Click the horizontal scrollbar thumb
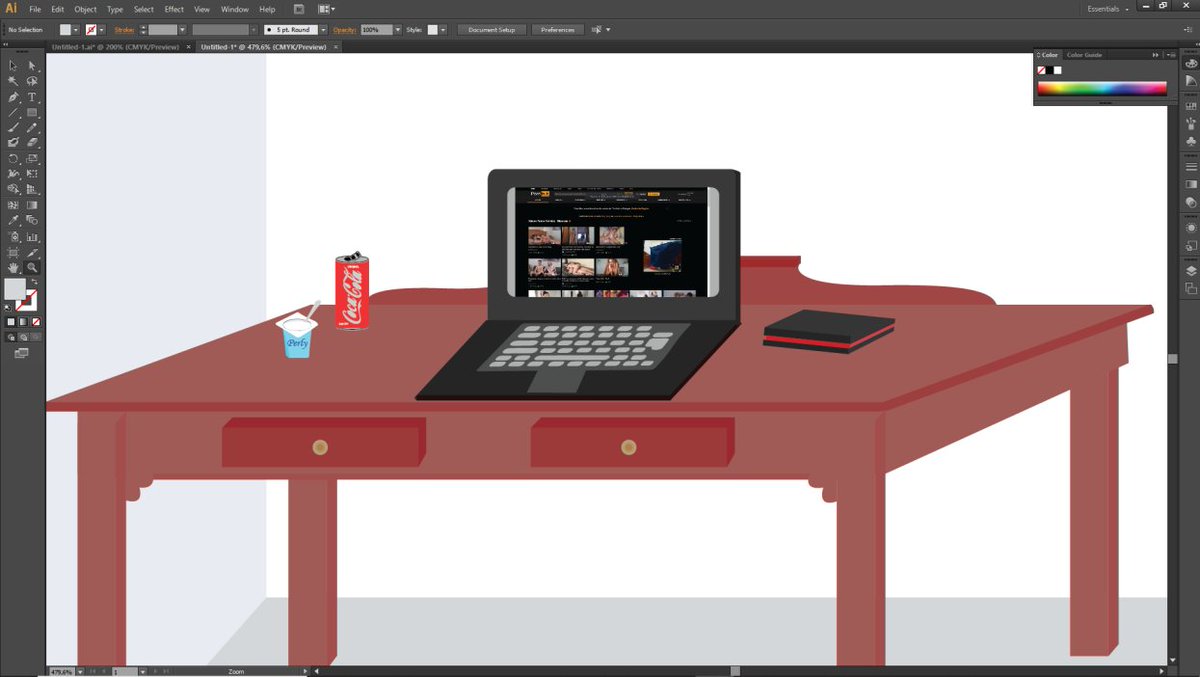1200x677 pixels. coord(735,671)
